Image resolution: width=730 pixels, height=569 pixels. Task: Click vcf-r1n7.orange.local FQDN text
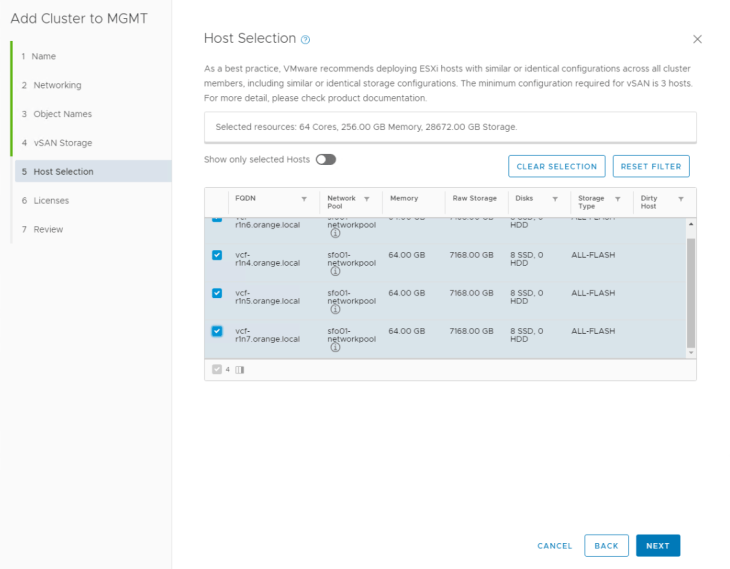pyautogui.click(x=267, y=335)
